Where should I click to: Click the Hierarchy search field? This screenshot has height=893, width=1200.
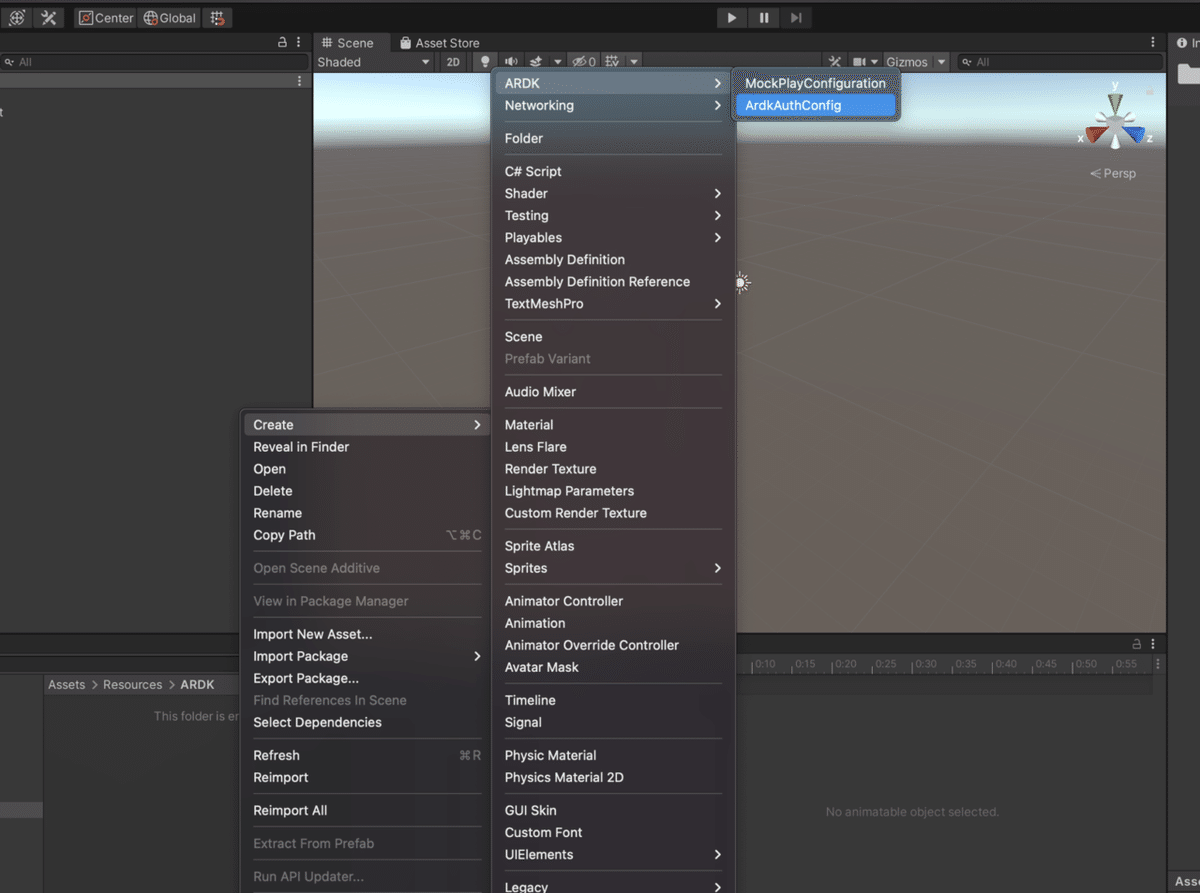[x=154, y=62]
